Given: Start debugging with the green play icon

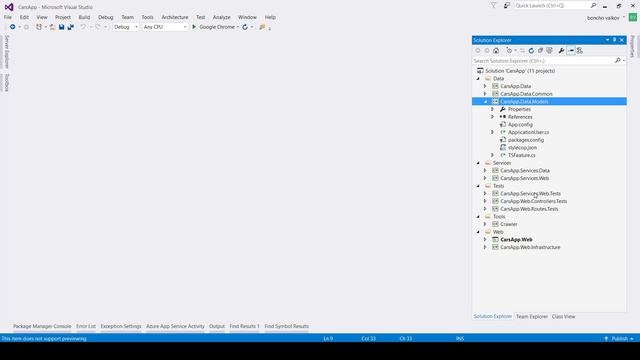Looking at the screenshot, I should [x=194, y=27].
